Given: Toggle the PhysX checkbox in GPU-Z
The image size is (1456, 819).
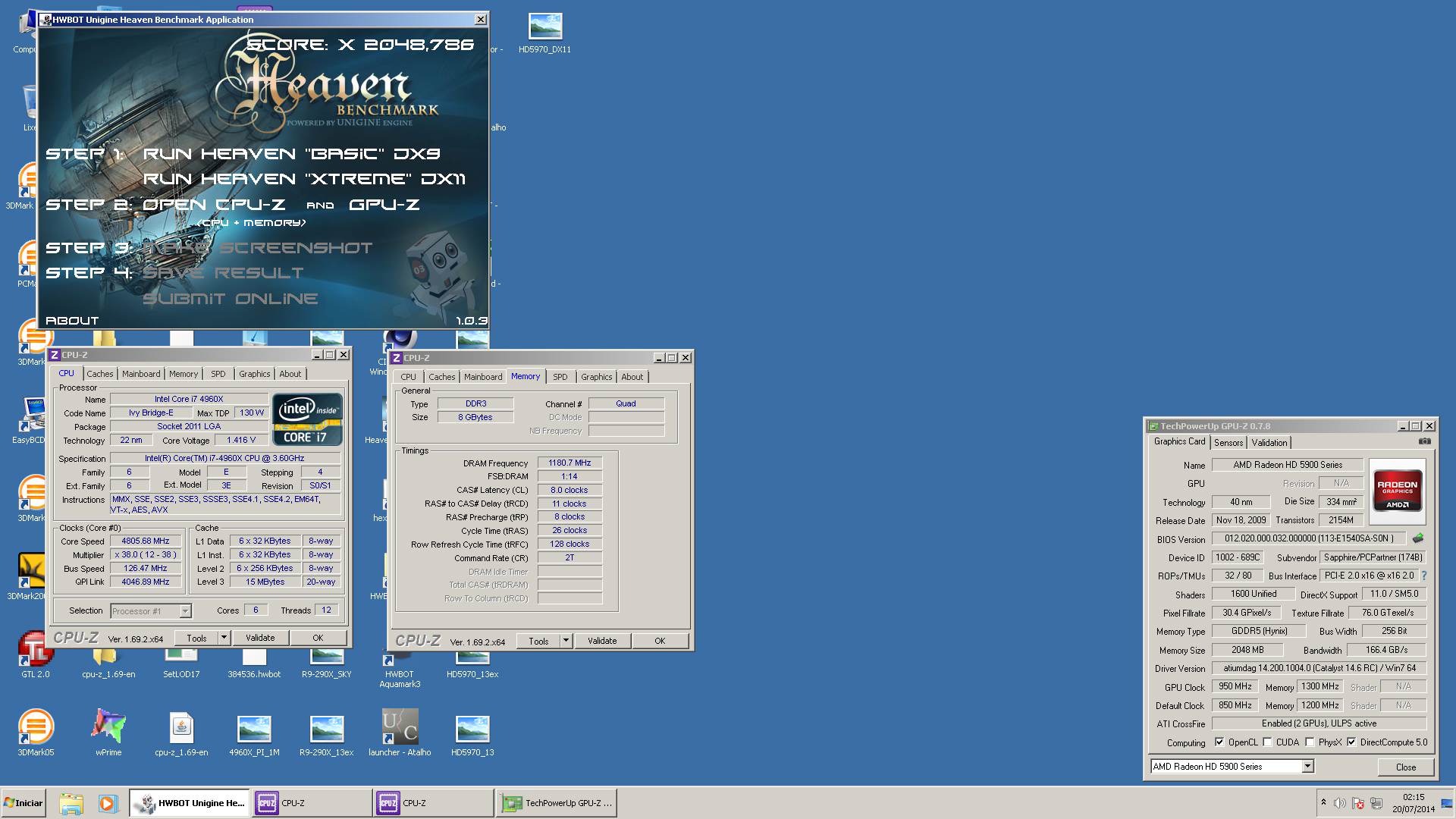Looking at the screenshot, I should (1310, 742).
